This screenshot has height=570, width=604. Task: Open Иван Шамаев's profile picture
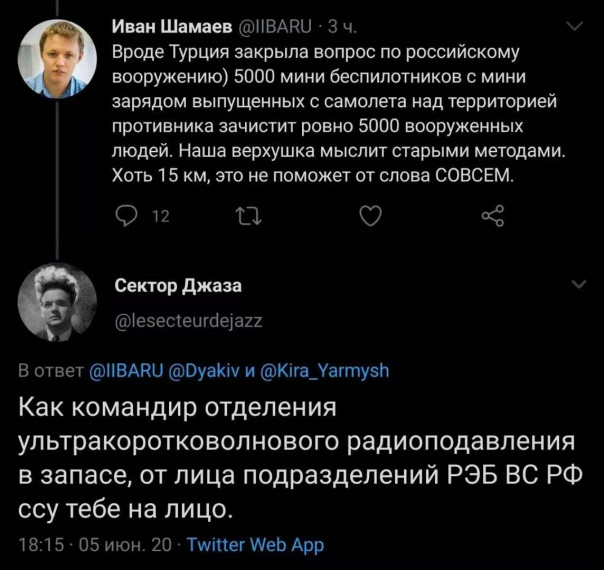(x=56, y=59)
